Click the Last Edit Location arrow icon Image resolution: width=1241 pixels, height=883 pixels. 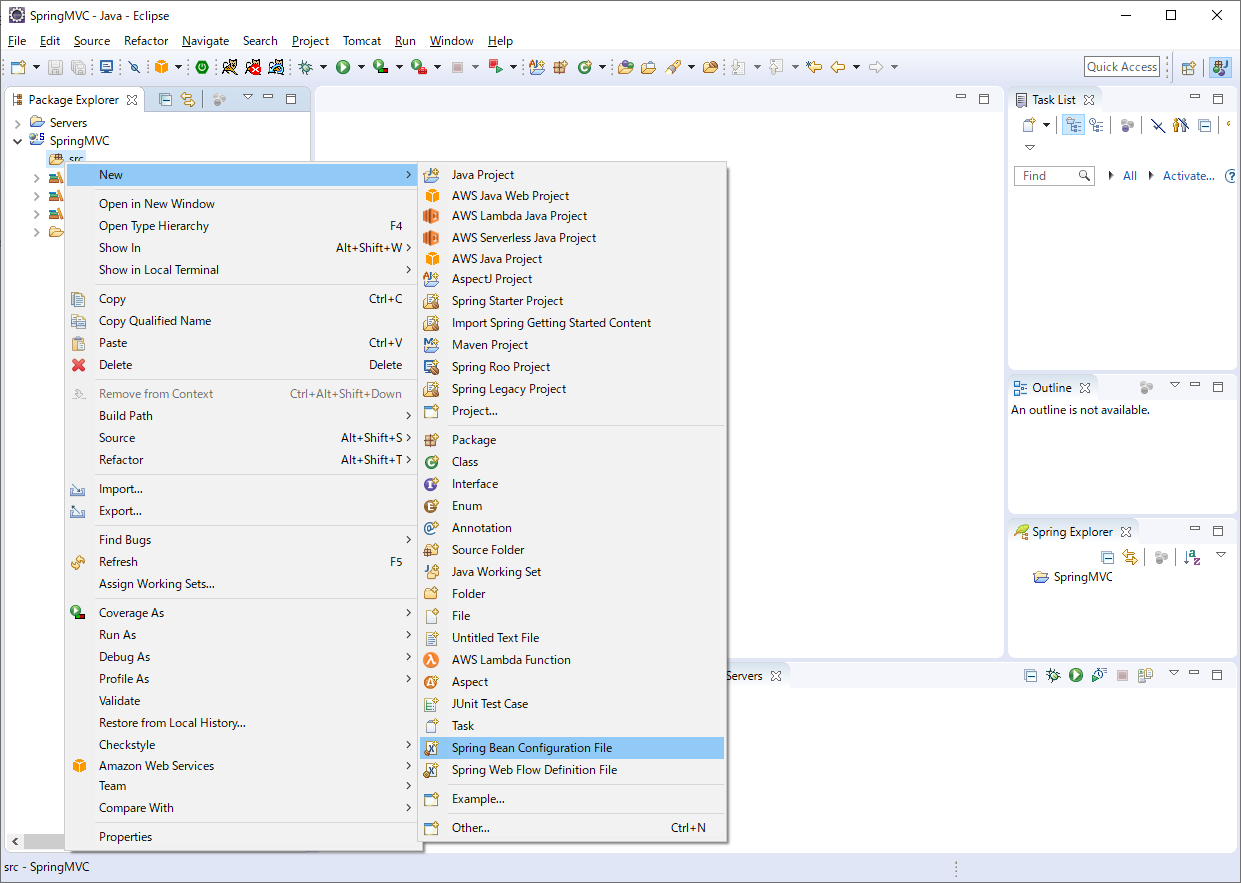[814, 67]
